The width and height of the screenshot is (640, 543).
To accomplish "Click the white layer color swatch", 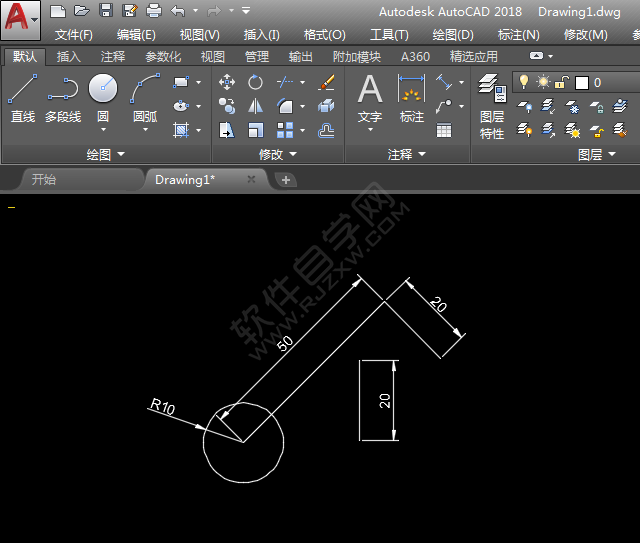I will [581, 82].
